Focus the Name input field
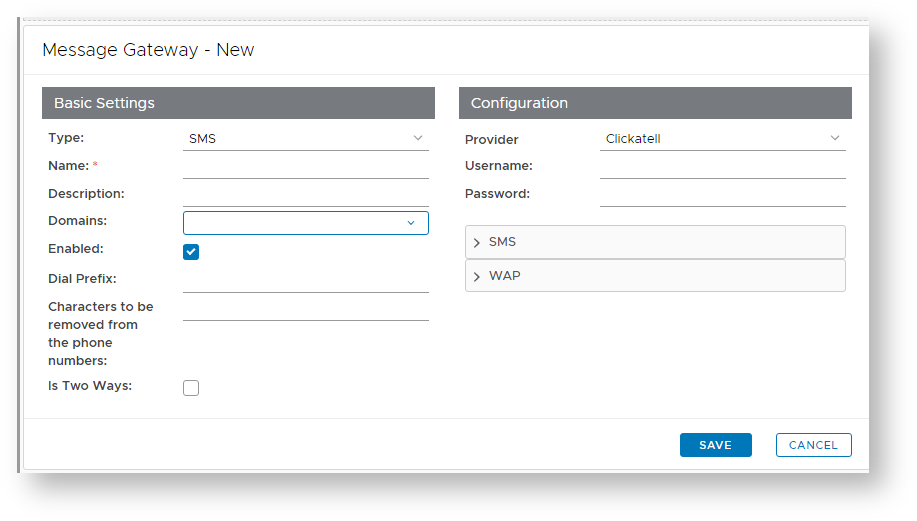The width and height of the screenshot is (917, 521). (x=305, y=166)
